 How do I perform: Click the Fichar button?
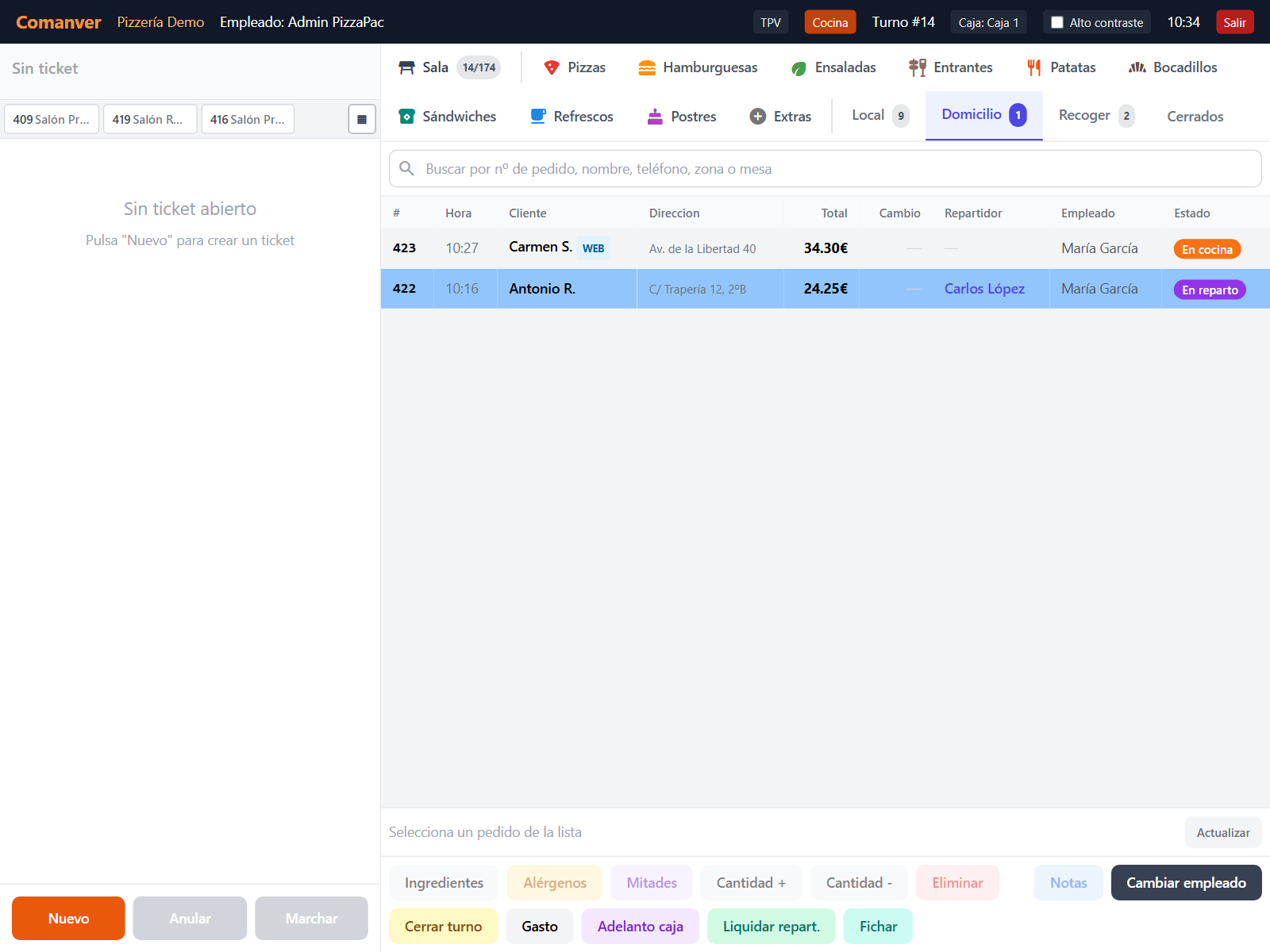coord(878,927)
